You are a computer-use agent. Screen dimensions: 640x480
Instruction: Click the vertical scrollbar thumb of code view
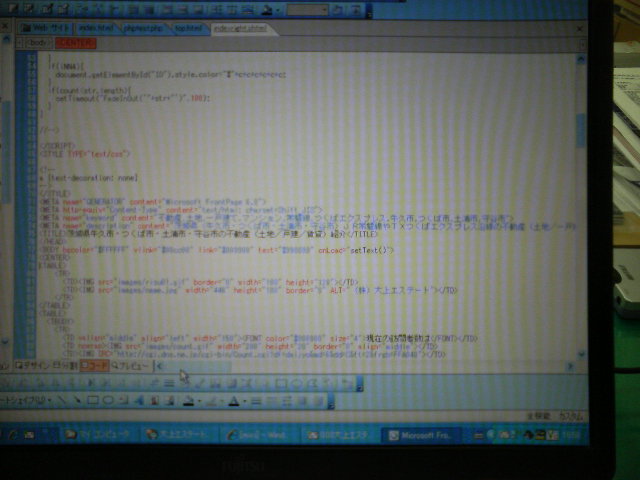click(x=581, y=130)
